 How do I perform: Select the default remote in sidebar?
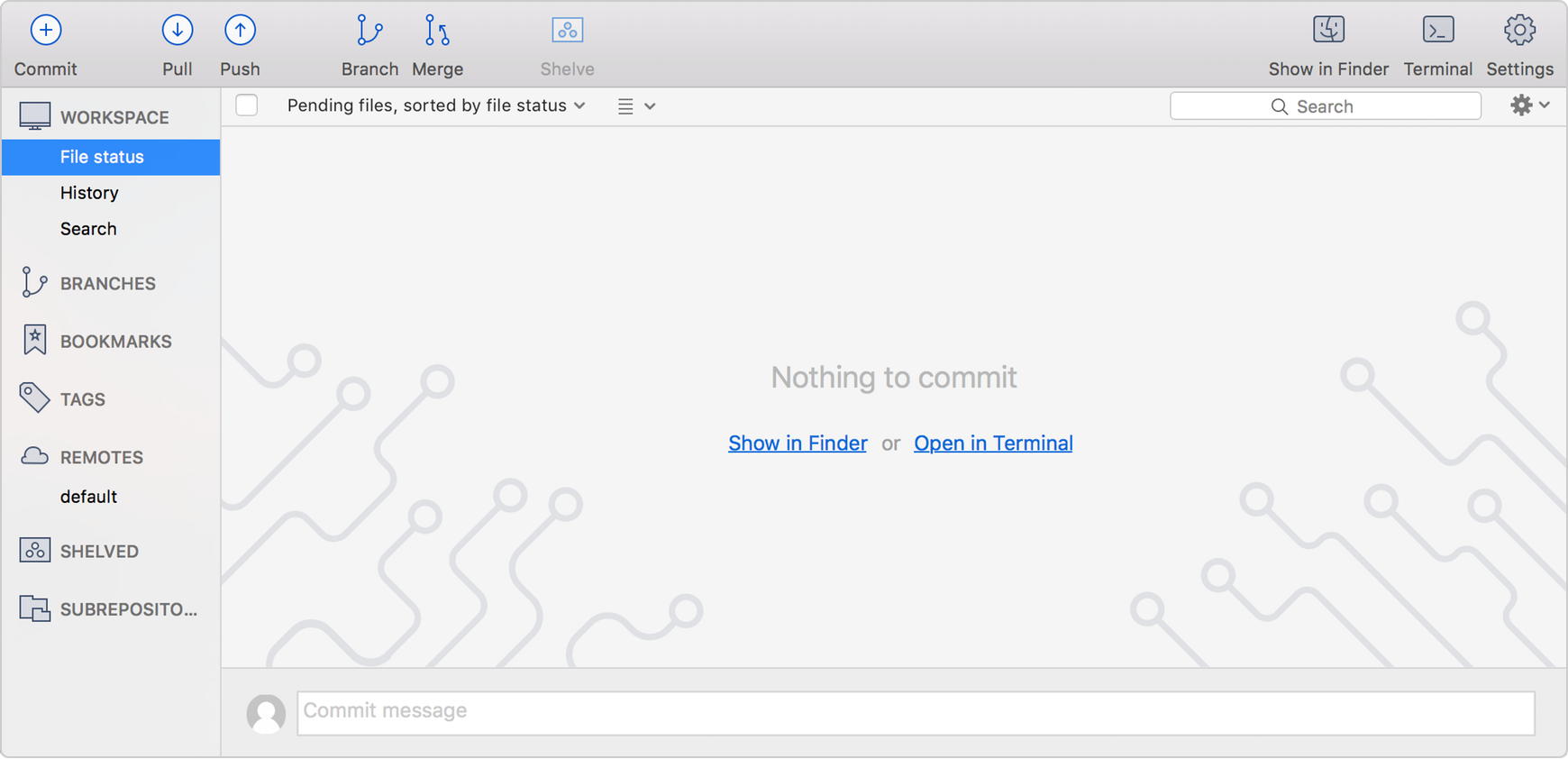tap(88, 497)
